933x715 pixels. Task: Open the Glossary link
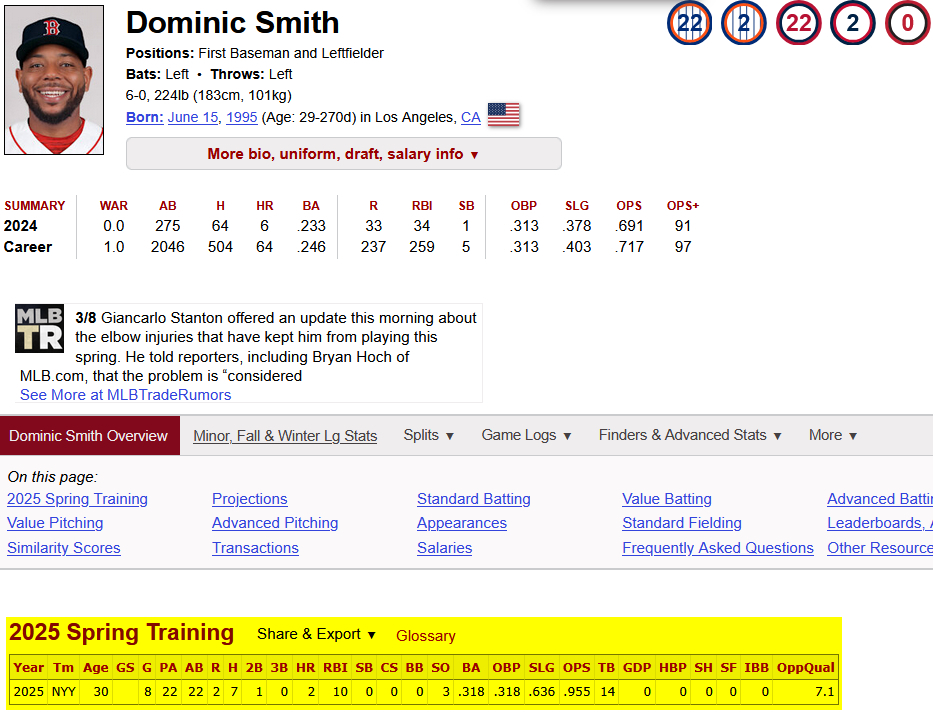[425, 636]
